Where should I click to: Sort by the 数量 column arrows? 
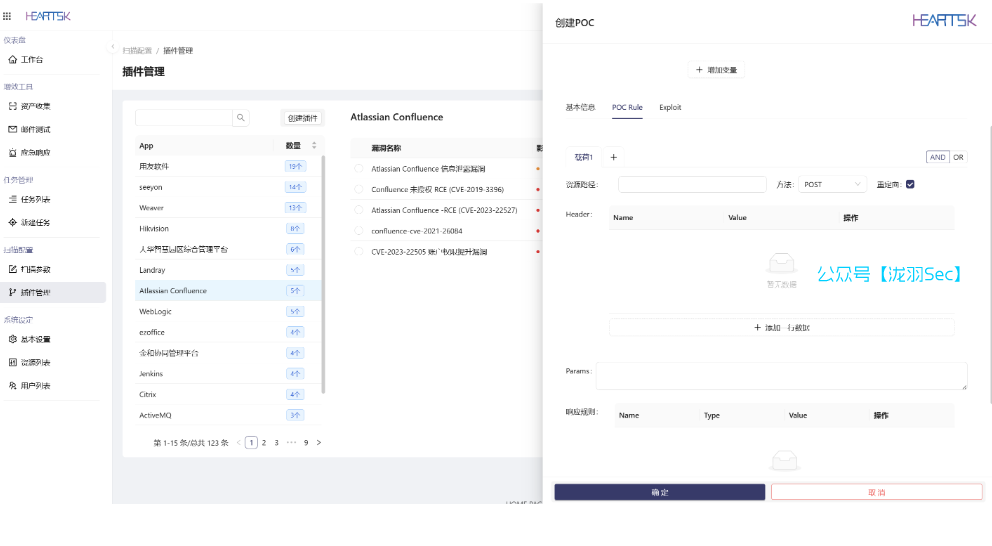pos(314,146)
